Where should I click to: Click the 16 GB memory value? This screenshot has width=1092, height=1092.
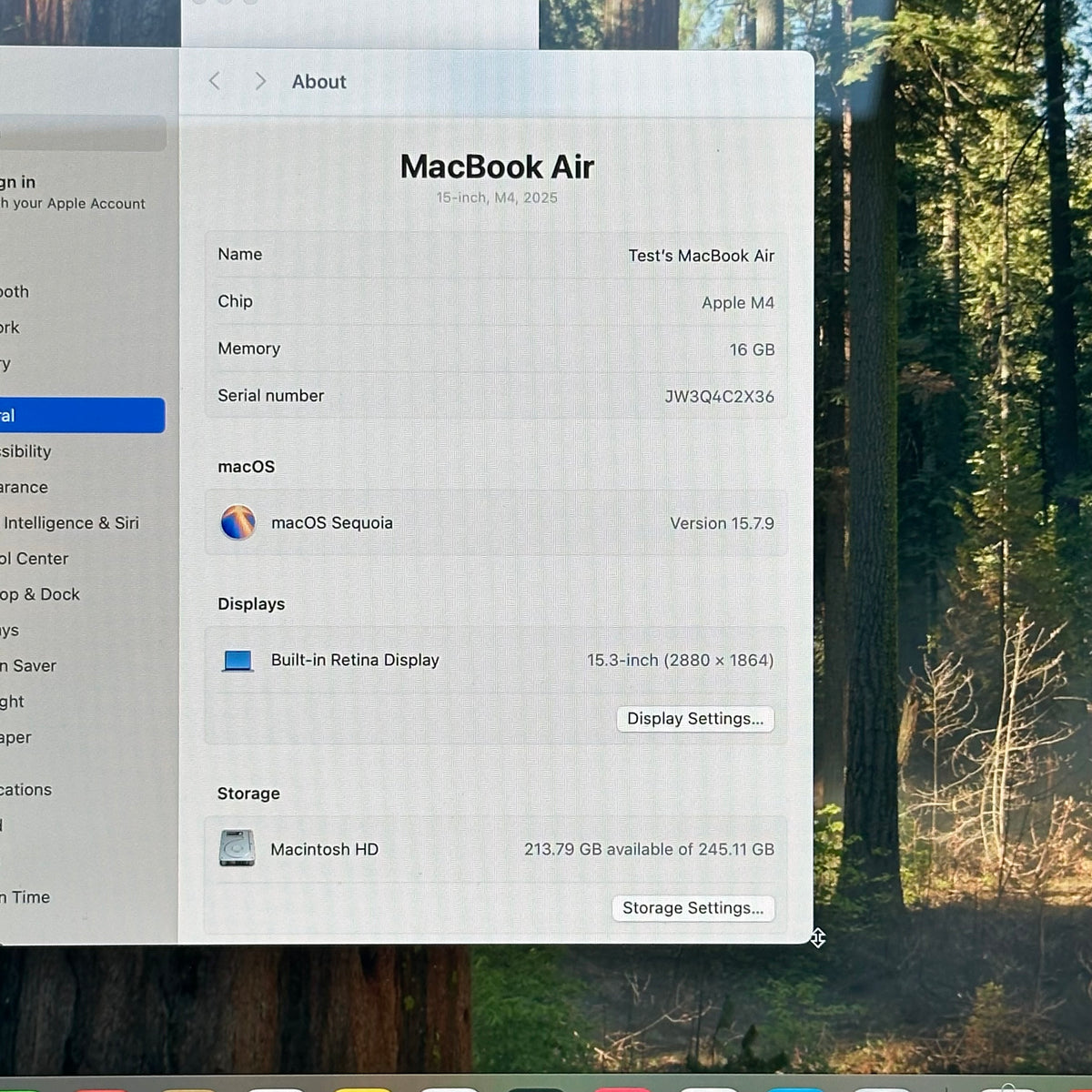click(x=752, y=349)
